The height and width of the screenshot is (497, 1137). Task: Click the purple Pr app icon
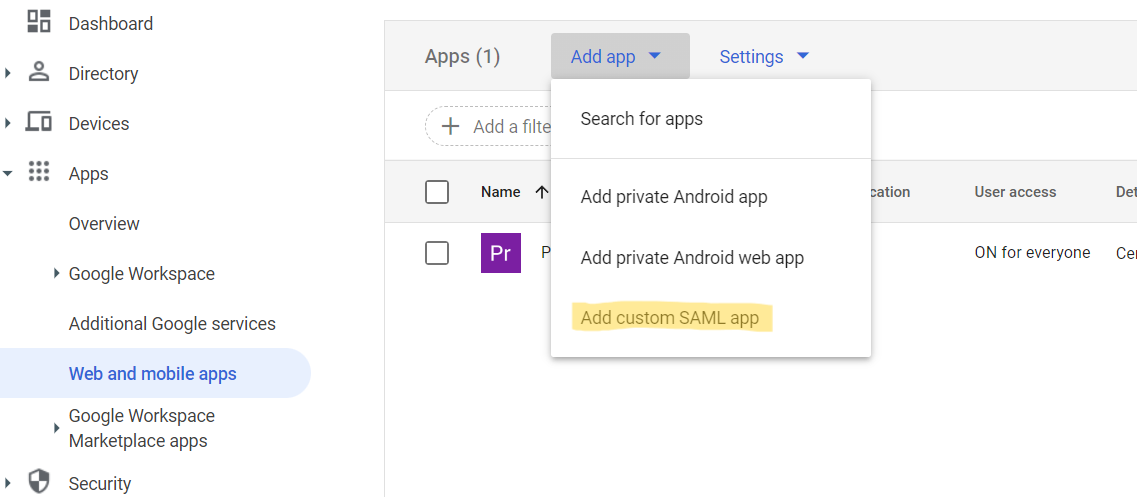point(500,252)
